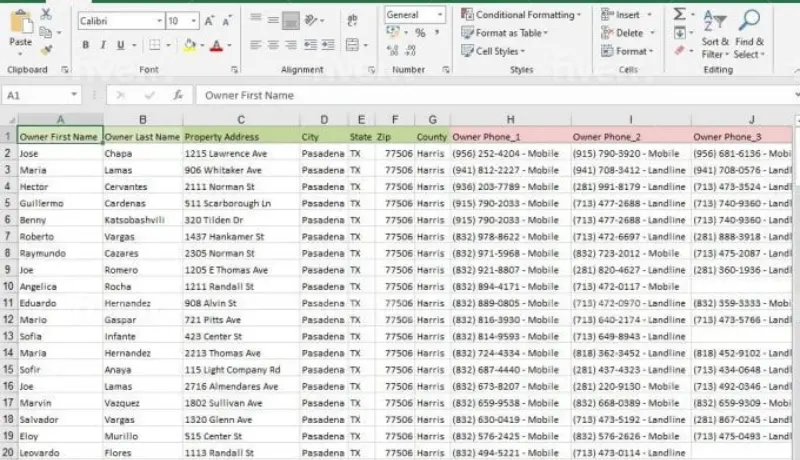Image resolution: width=800 pixels, height=460 pixels.
Task: Apply Percent Style
Action: click(x=420, y=33)
